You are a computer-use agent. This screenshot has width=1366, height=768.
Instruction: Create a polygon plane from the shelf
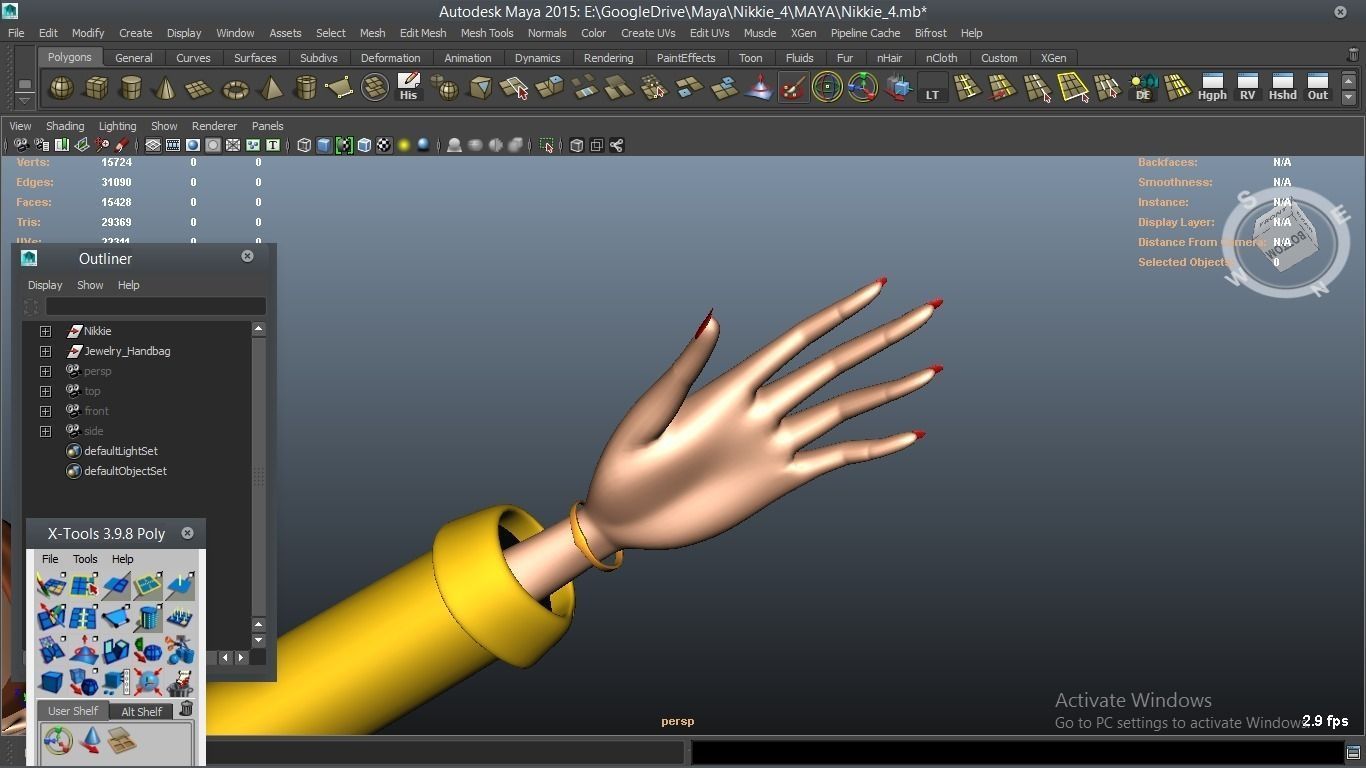click(200, 88)
